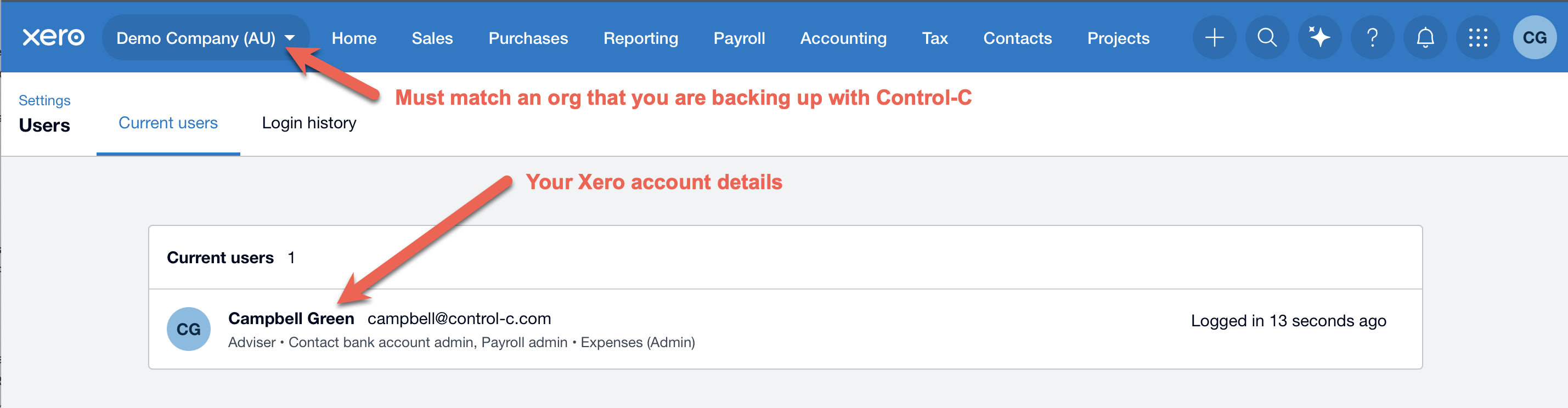The height and width of the screenshot is (408, 1568).
Task: Open the Accounting menu
Action: [843, 38]
